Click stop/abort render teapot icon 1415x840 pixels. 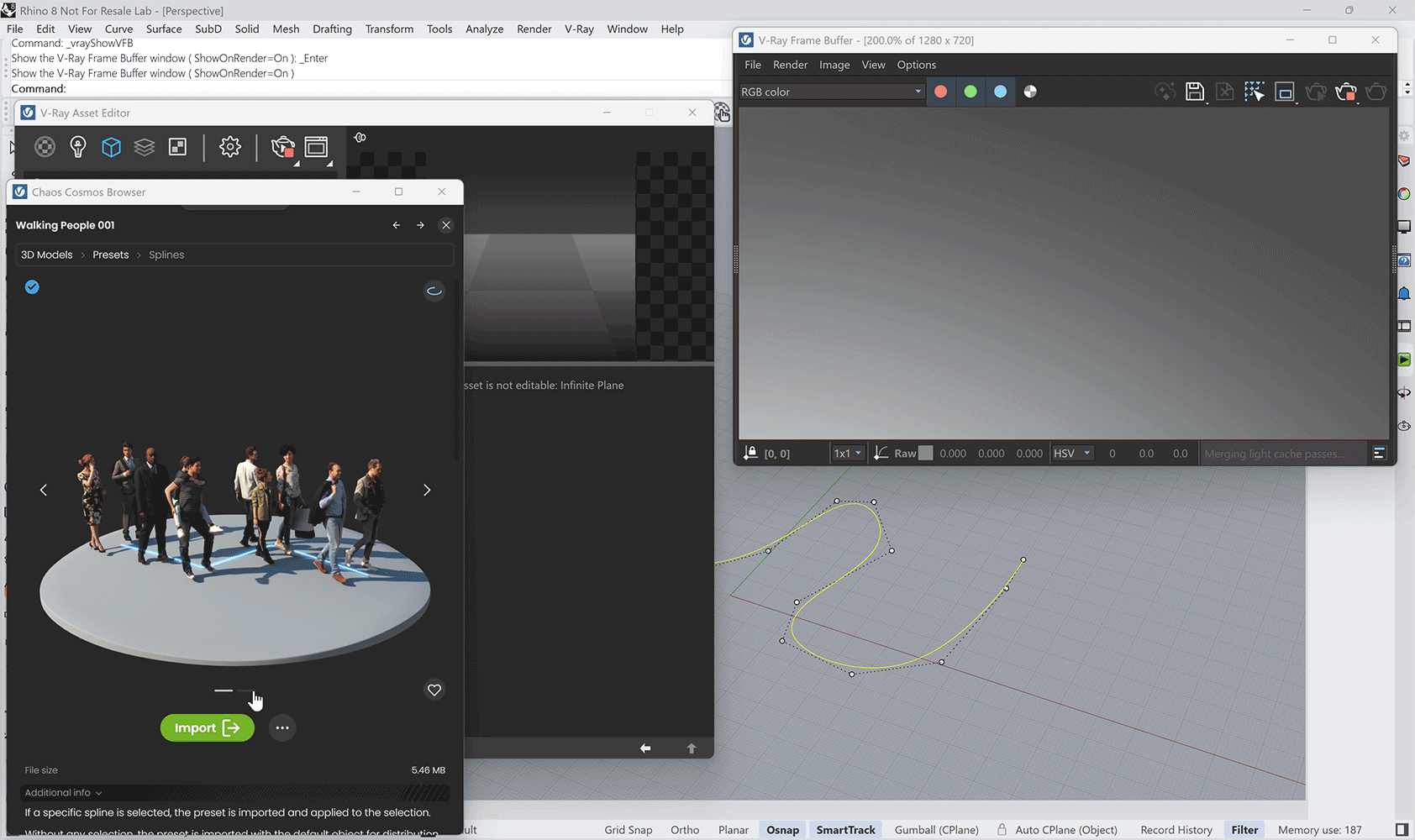[1346, 92]
